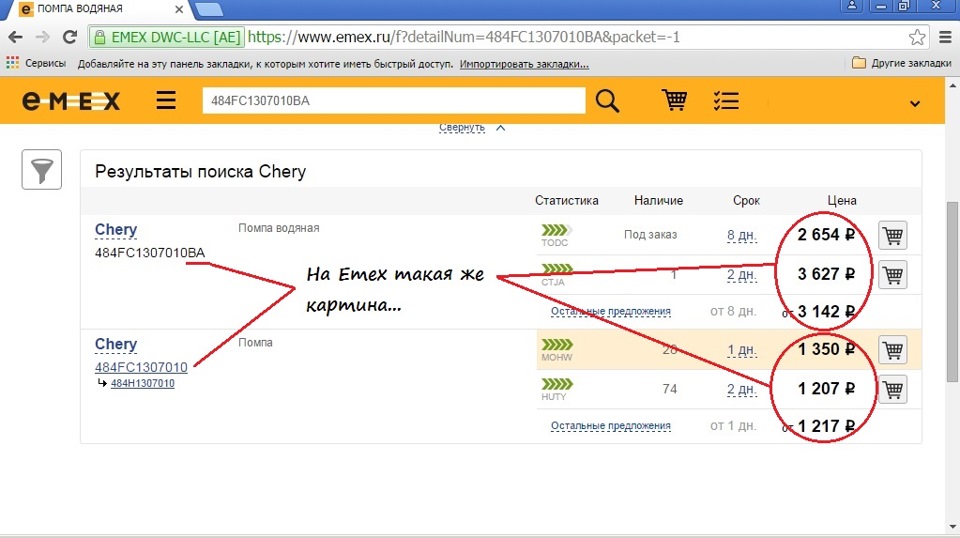Add the 2 654 ₽ offer to cart

coord(893,235)
